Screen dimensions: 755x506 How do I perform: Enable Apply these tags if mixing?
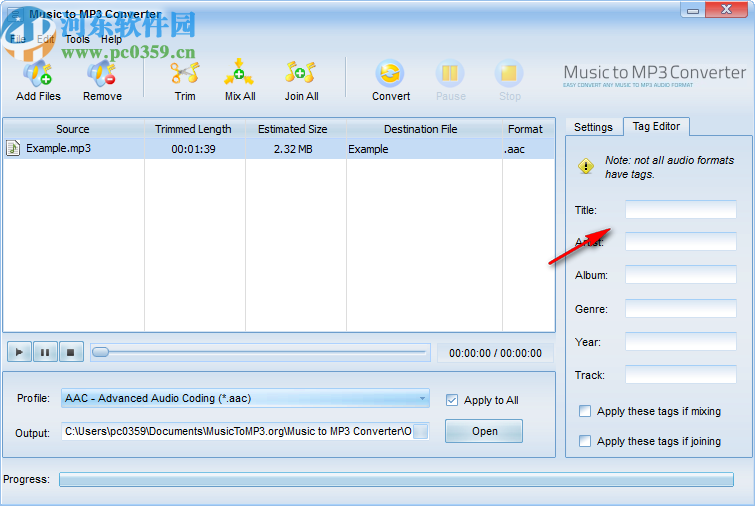(585, 411)
